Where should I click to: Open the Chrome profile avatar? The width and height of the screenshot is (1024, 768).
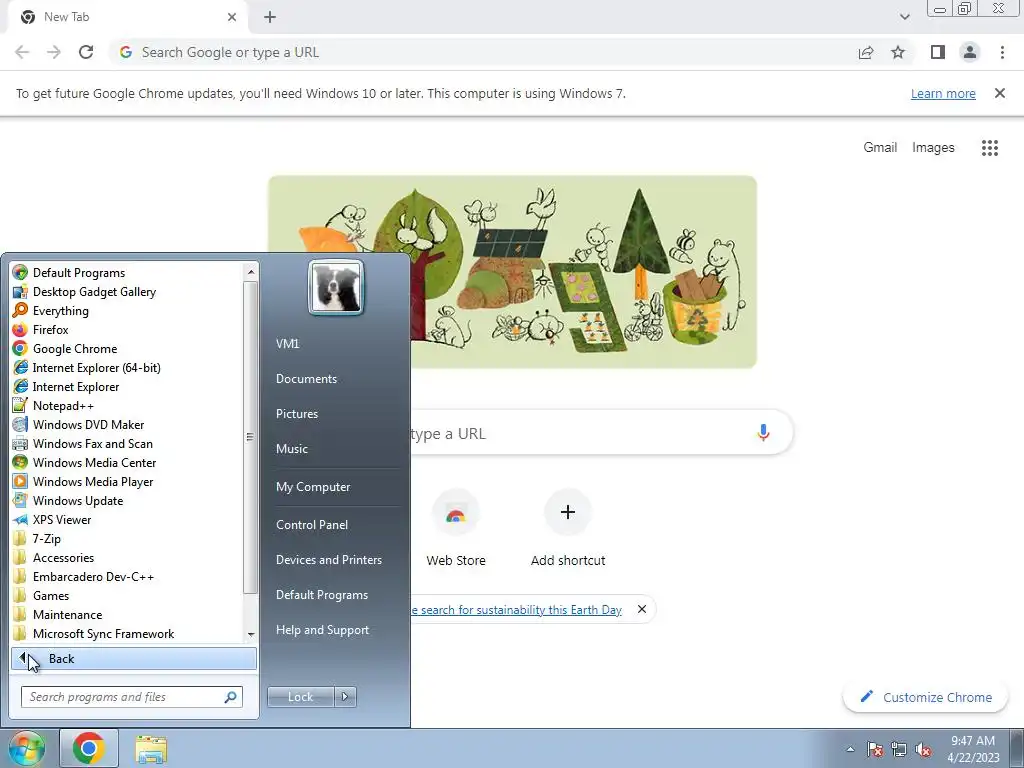(x=970, y=52)
